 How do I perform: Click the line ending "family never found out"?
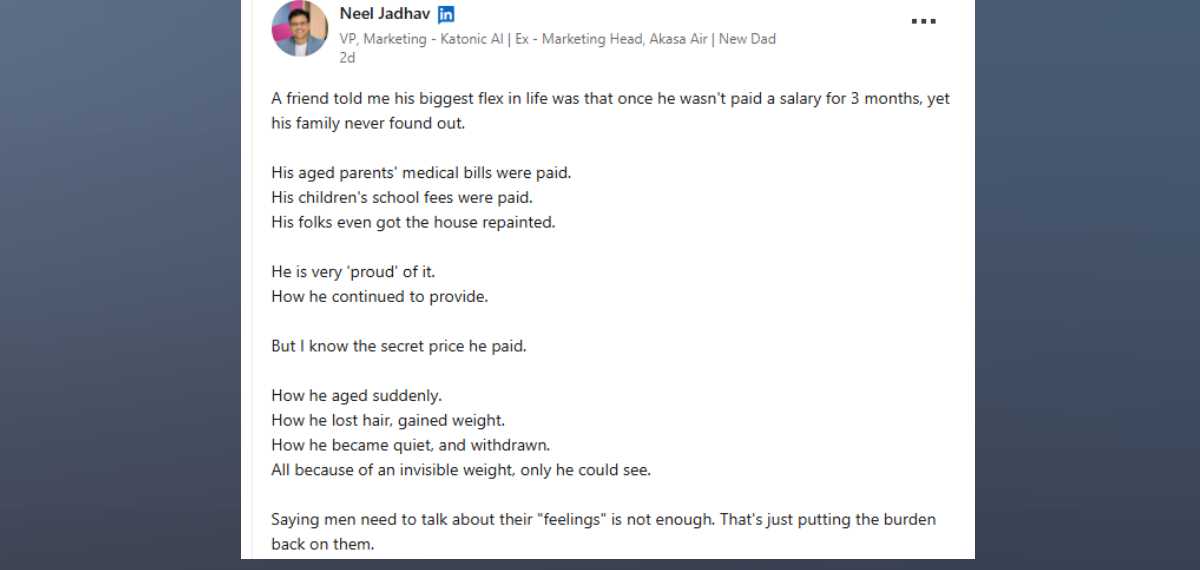(368, 124)
